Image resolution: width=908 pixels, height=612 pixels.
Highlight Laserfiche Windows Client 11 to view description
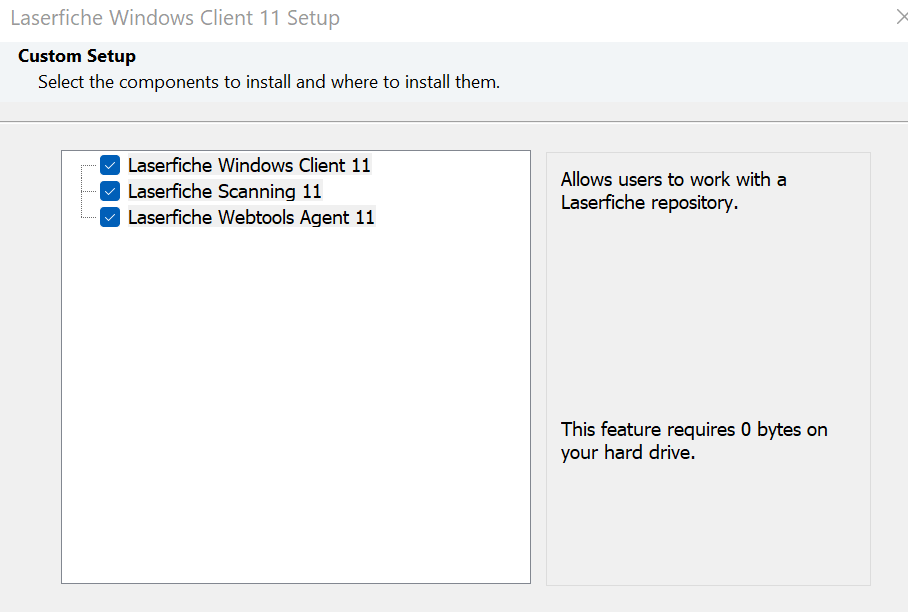(x=248, y=165)
